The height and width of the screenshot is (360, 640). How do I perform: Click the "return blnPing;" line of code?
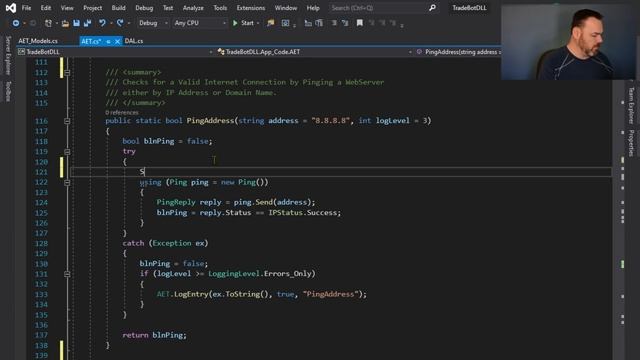pyautogui.click(x=154, y=335)
